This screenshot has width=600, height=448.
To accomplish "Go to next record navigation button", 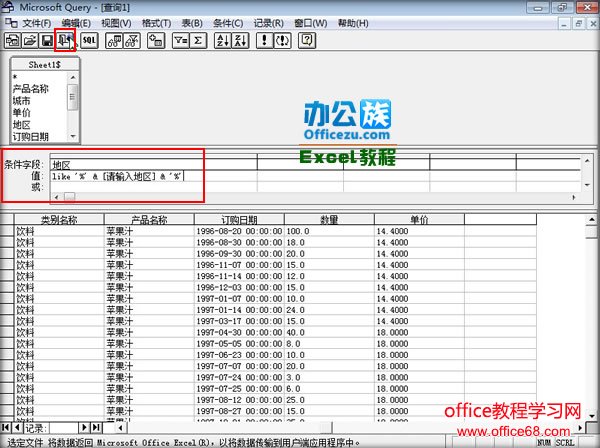I will pos(84,427).
